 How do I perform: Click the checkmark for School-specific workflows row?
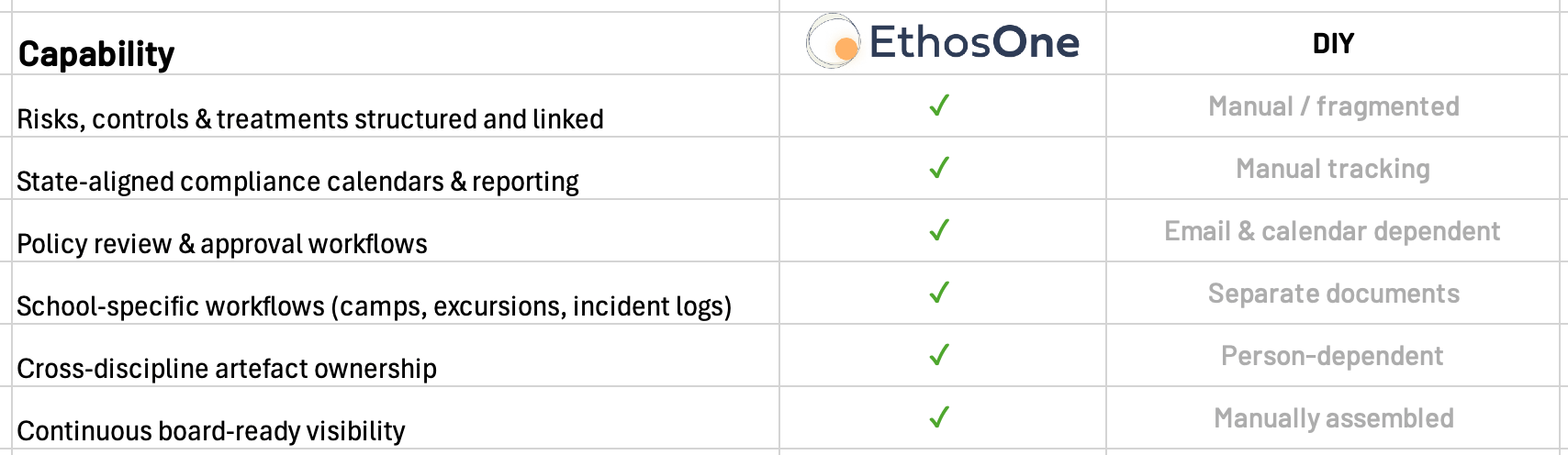(939, 293)
